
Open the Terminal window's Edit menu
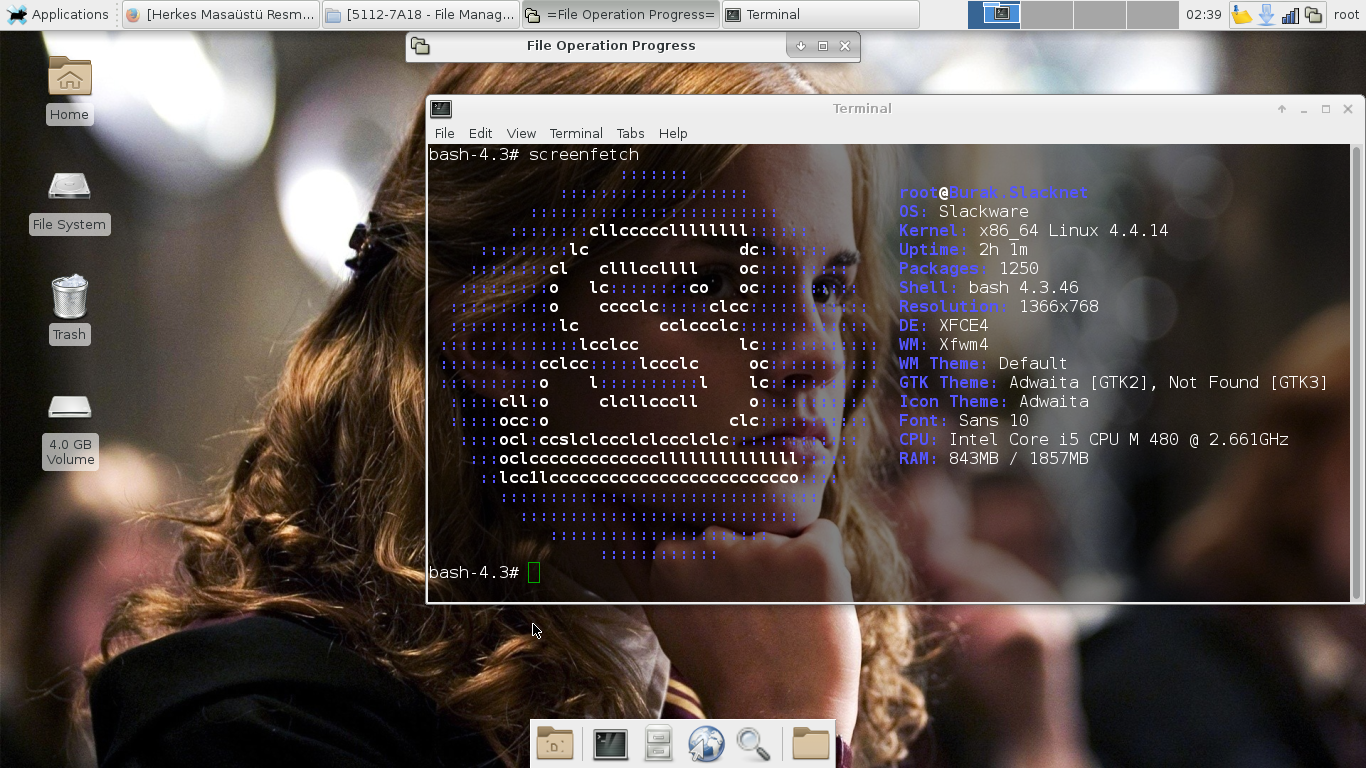[x=480, y=133]
